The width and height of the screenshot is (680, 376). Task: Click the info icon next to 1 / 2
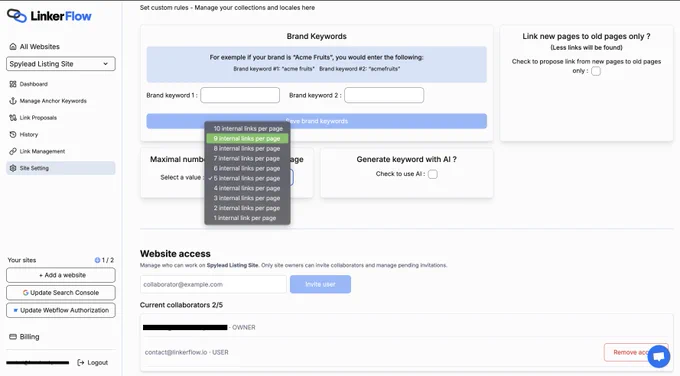(97, 260)
